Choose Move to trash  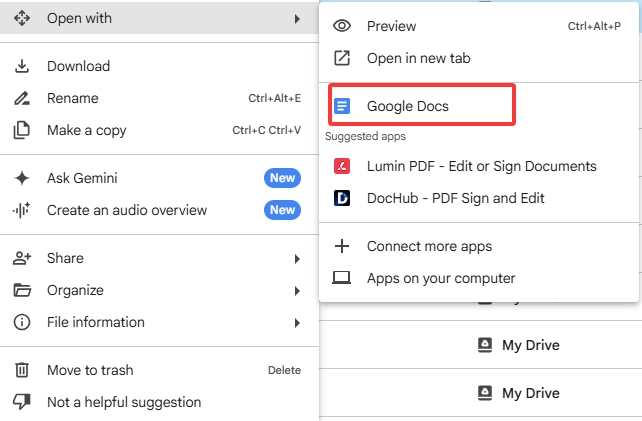point(159,370)
